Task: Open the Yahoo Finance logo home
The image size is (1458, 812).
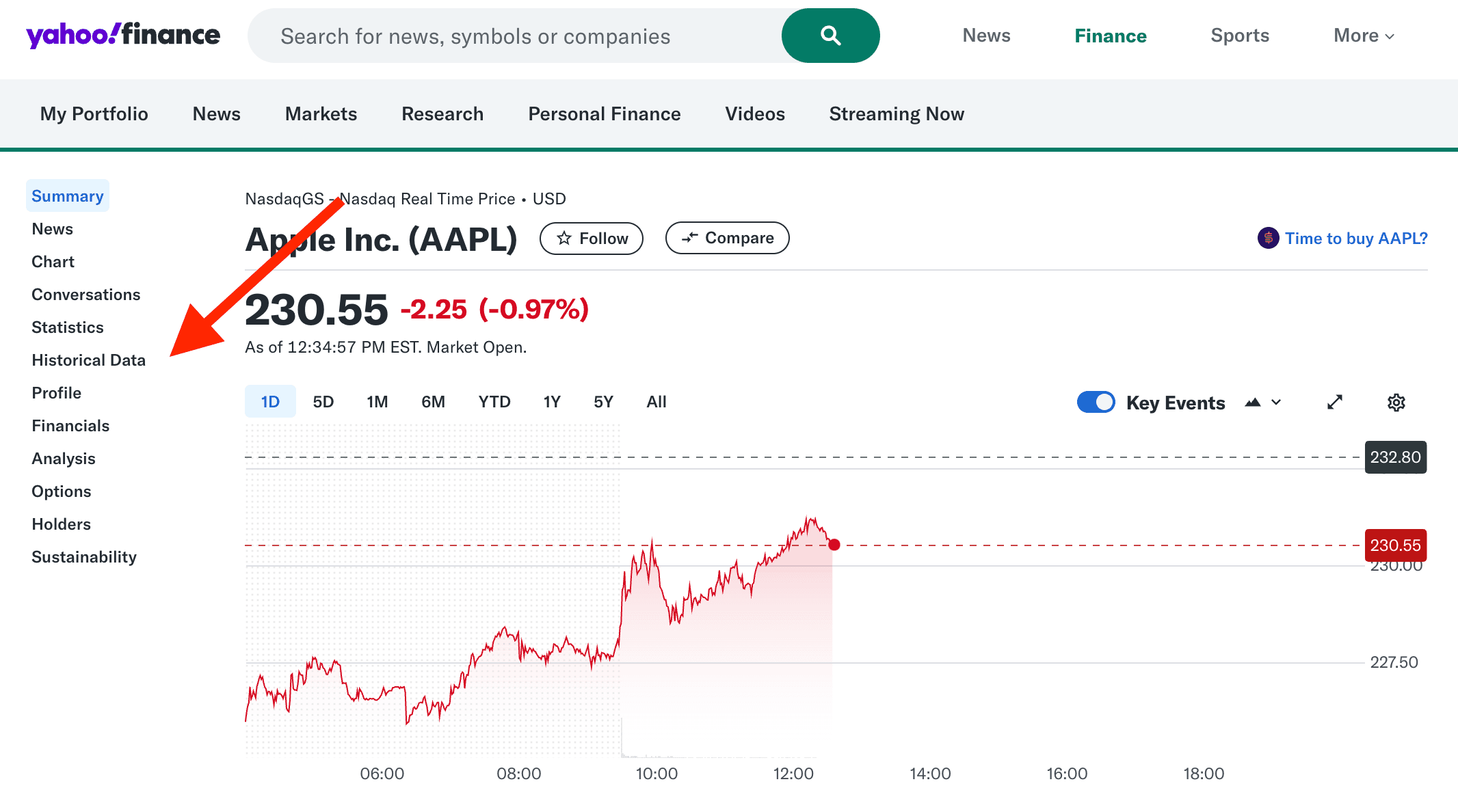Action: pyautogui.click(x=123, y=35)
